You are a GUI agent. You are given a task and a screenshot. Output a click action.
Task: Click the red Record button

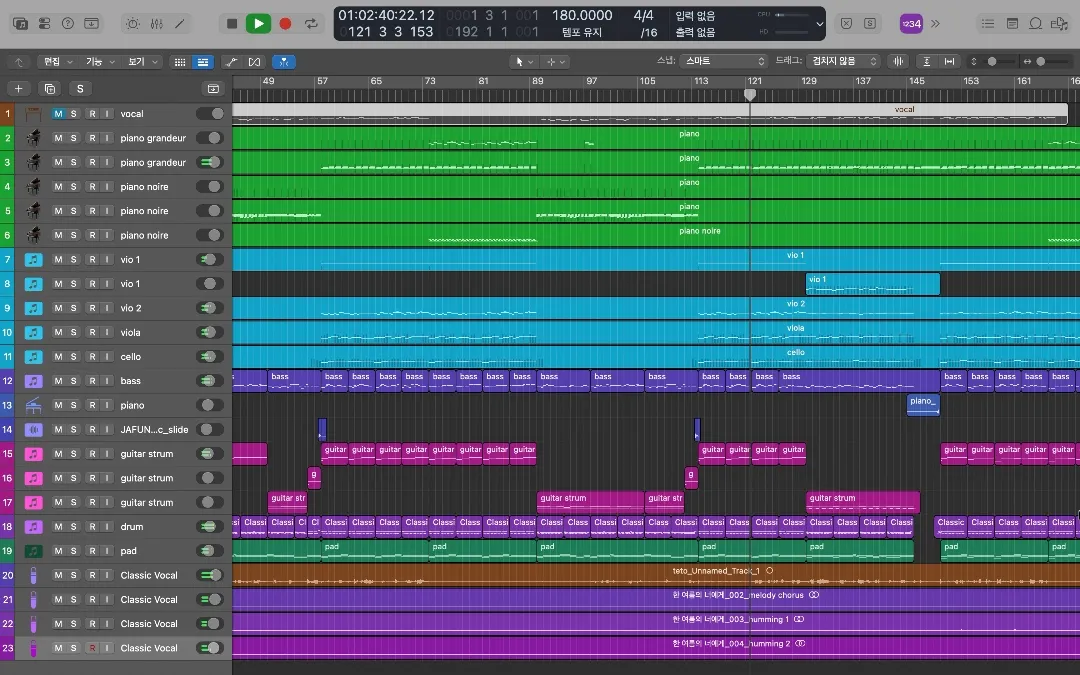pyautogui.click(x=285, y=23)
